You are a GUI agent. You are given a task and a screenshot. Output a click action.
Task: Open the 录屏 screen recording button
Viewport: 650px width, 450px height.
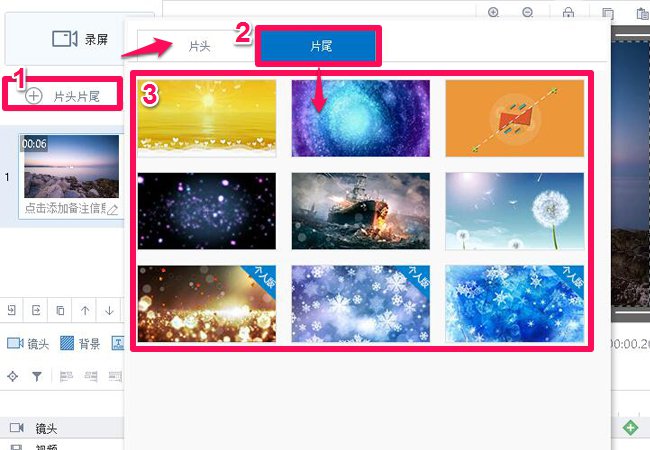[x=80, y=39]
